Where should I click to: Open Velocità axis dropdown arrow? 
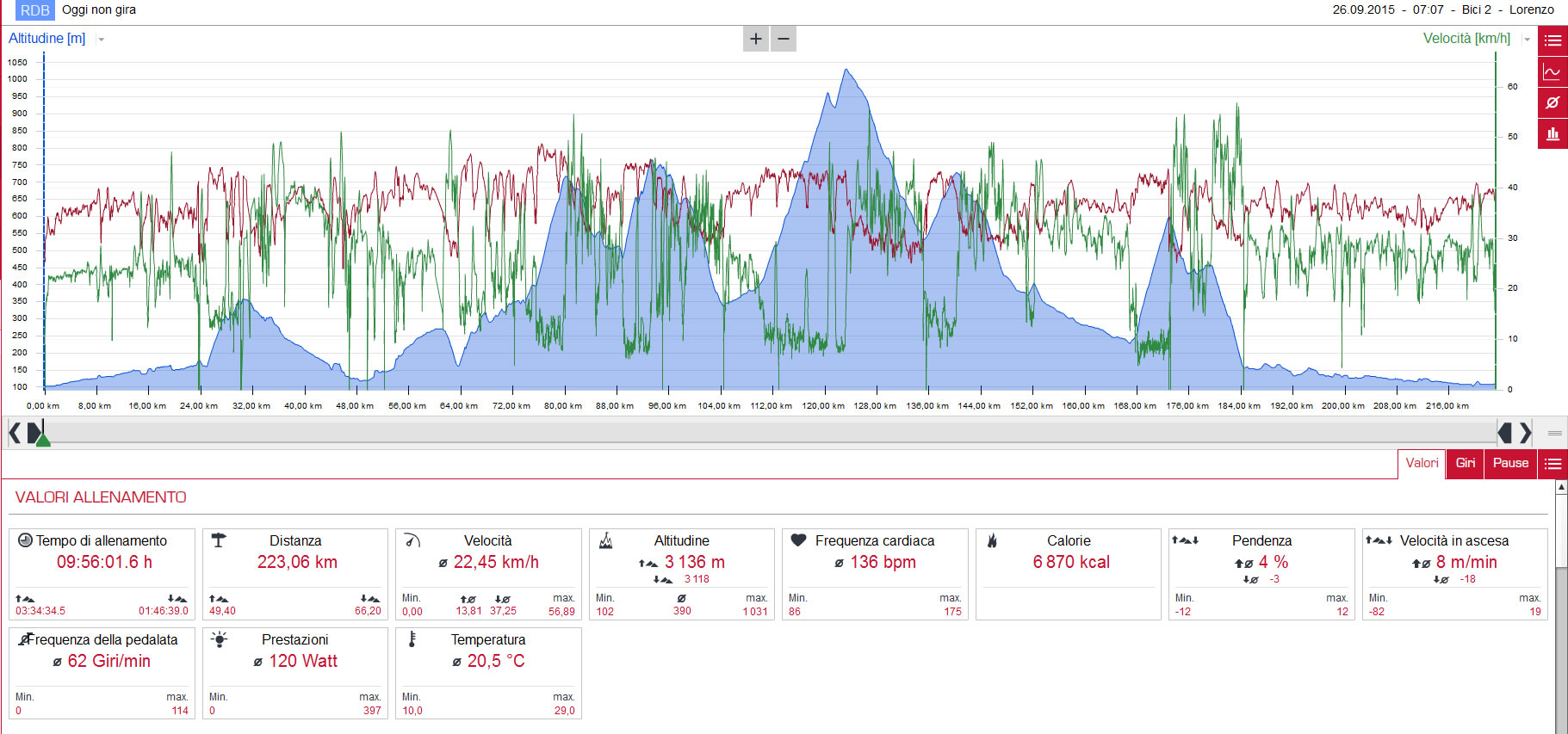click(x=1527, y=40)
